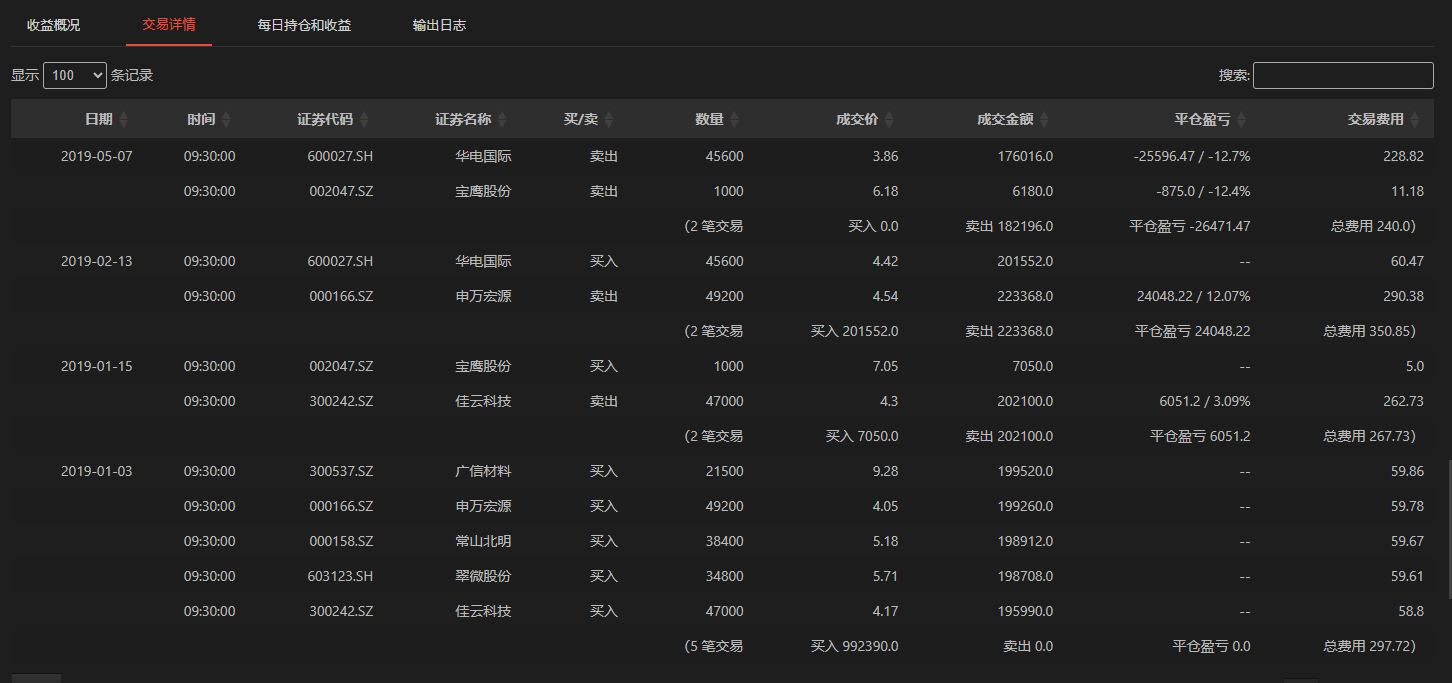Open the records-per-page dropdown showing 100

[75, 75]
